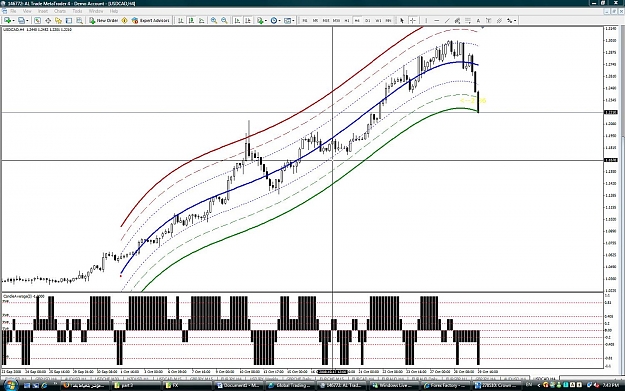Click the Zoom Out magnifier icon
625x391 pixels.
[224, 20]
